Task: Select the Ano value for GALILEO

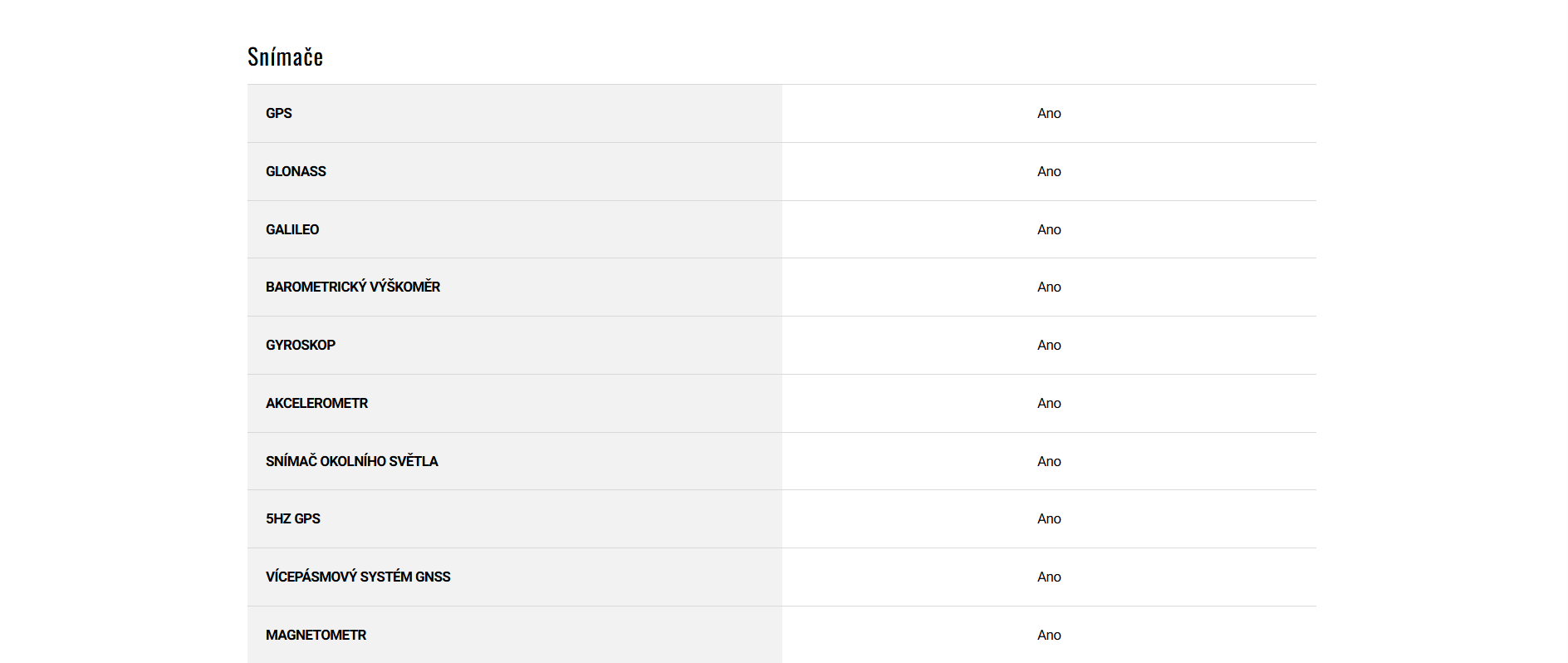Action: point(1049,229)
